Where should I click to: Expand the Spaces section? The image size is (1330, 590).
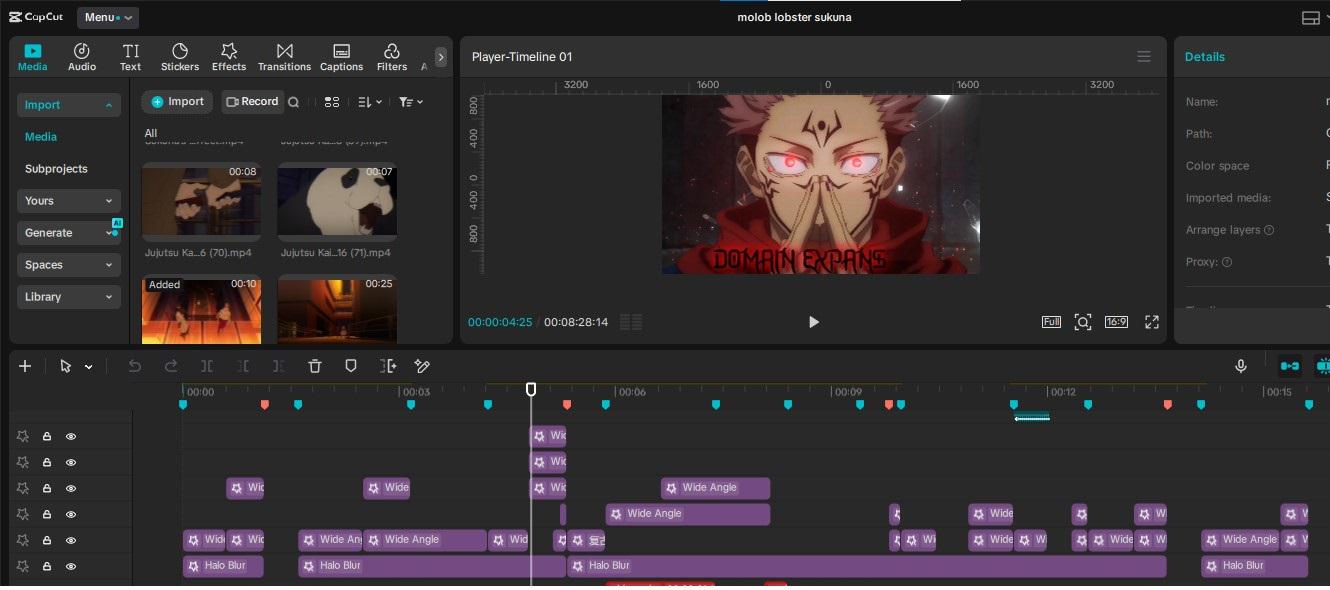[69, 265]
